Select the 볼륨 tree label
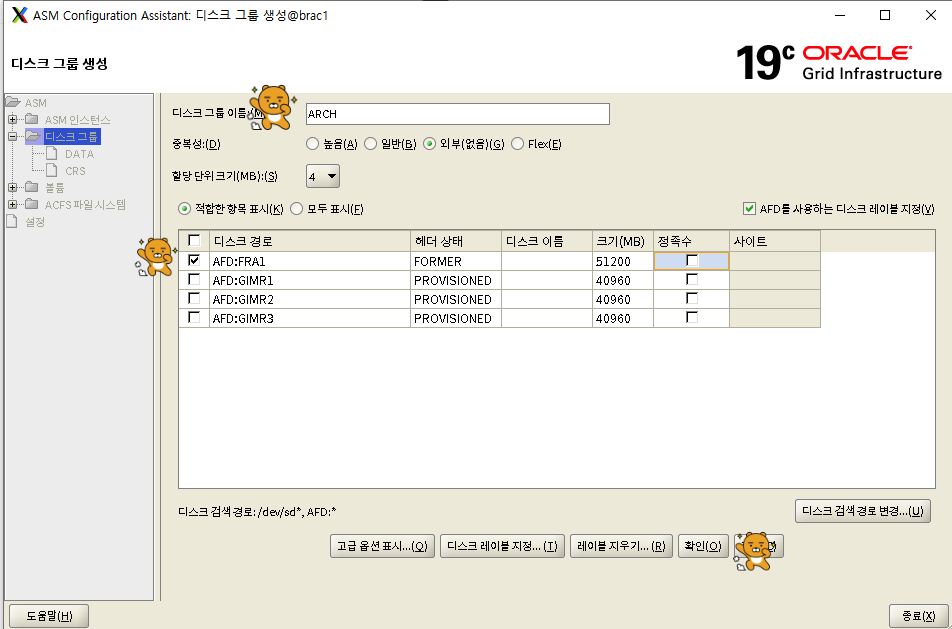This screenshot has height=629, width=952. click(55, 188)
